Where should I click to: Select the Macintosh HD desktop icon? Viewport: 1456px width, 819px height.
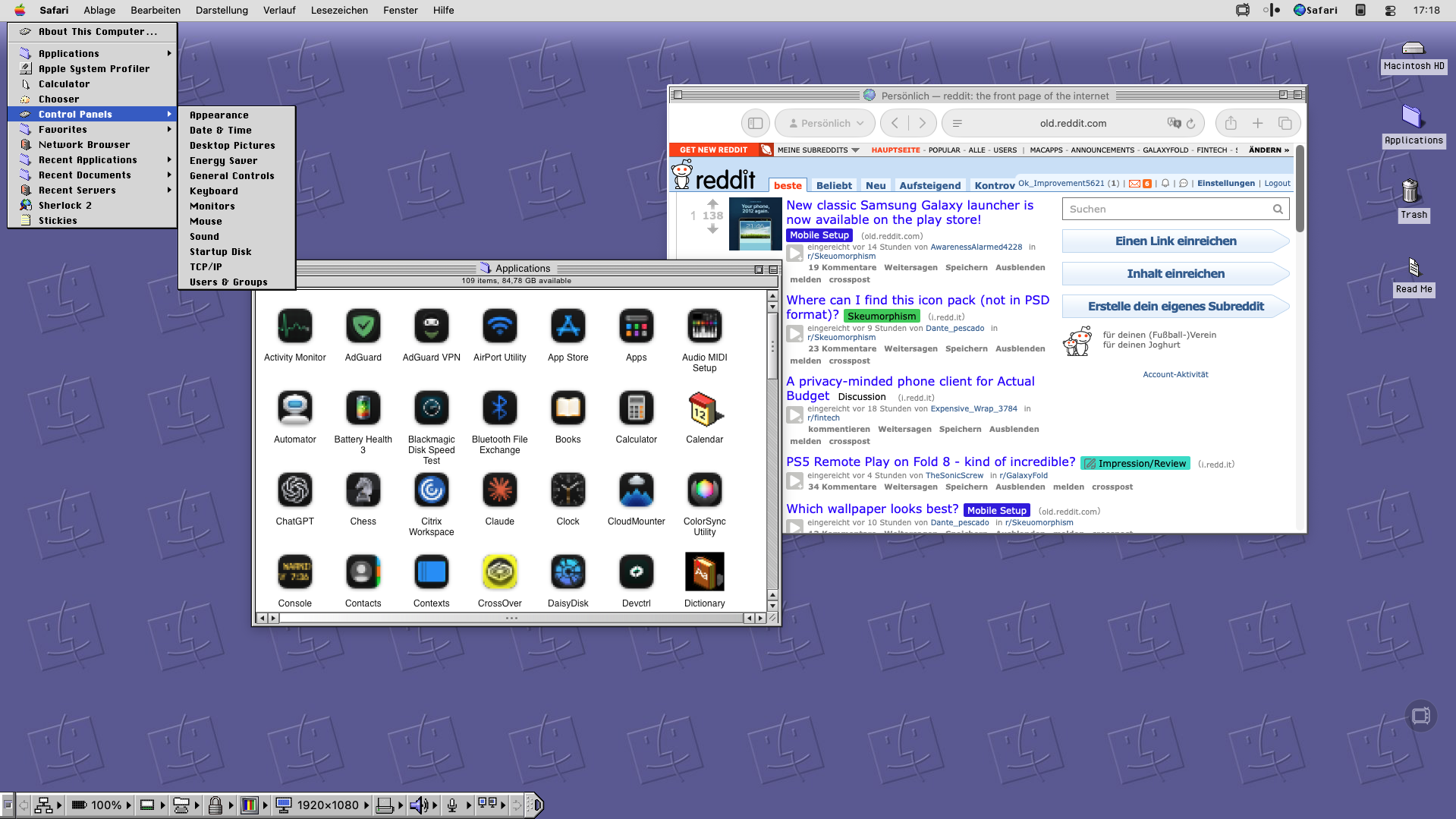pyautogui.click(x=1413, y=48)
